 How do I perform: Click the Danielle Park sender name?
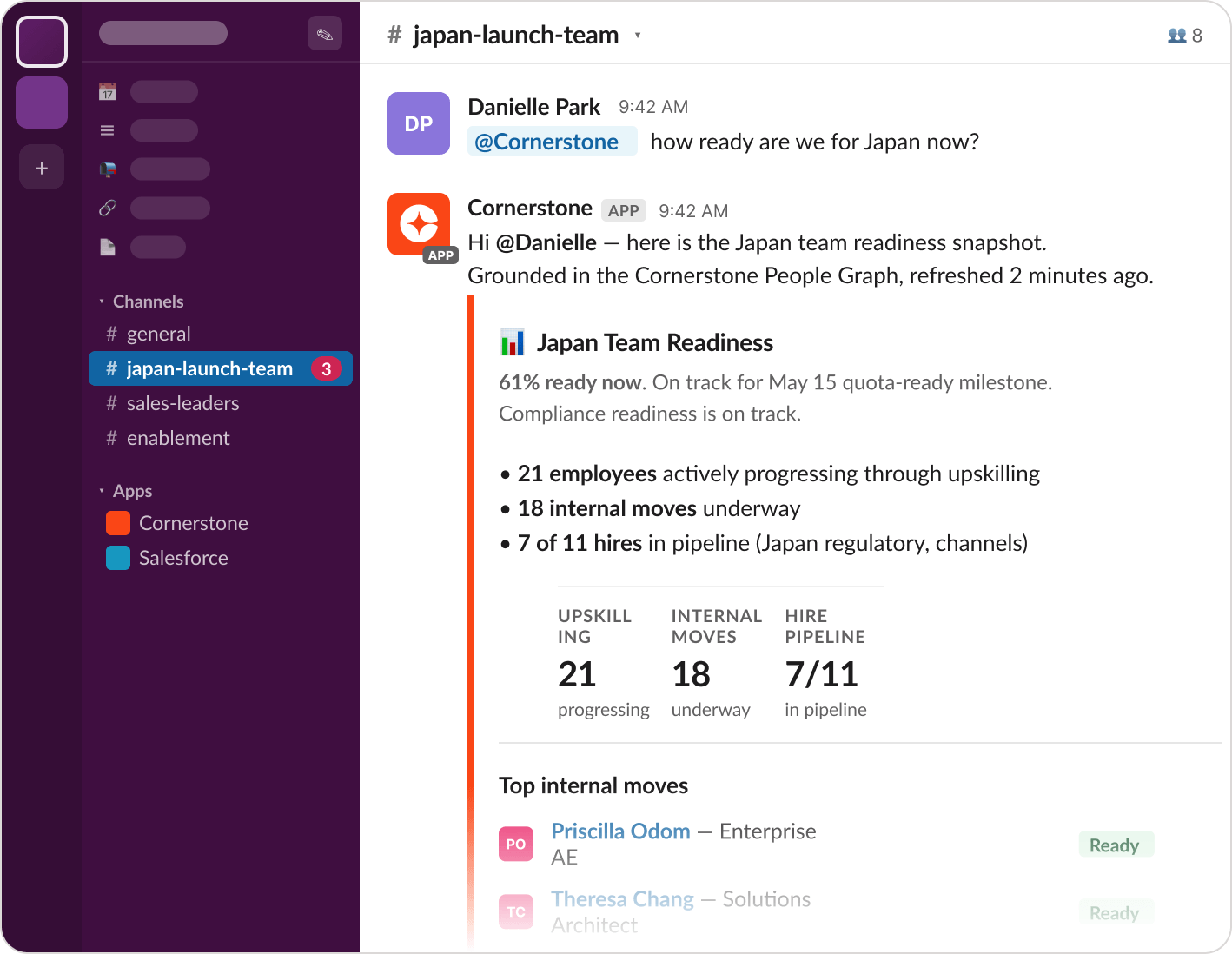tap(534, 107)
